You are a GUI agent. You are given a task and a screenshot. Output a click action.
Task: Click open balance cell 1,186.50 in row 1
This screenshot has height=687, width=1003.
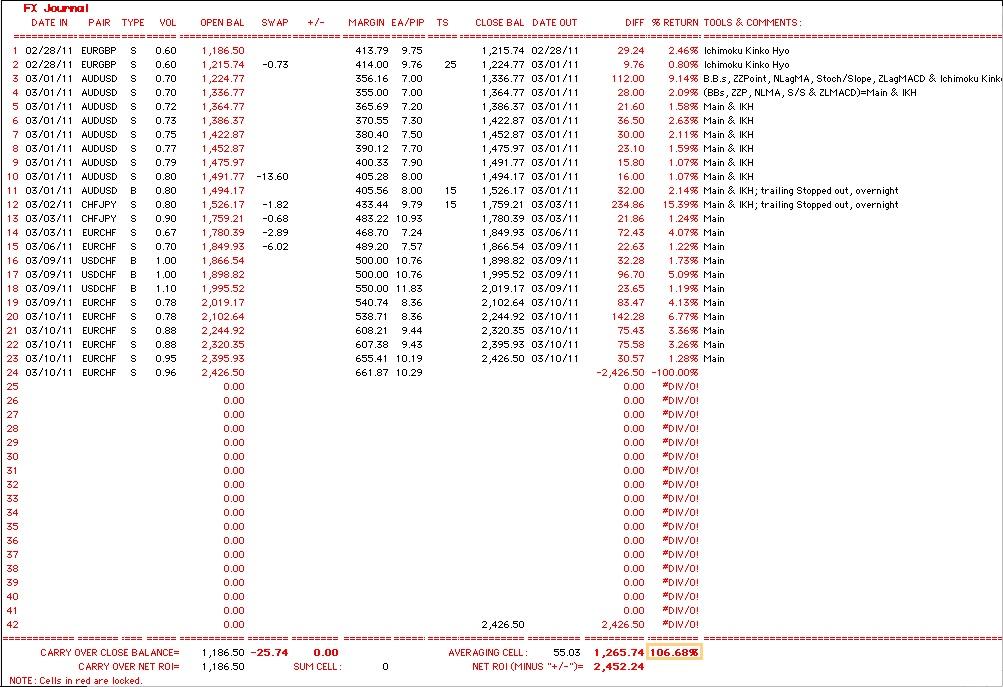coord(223,51)
